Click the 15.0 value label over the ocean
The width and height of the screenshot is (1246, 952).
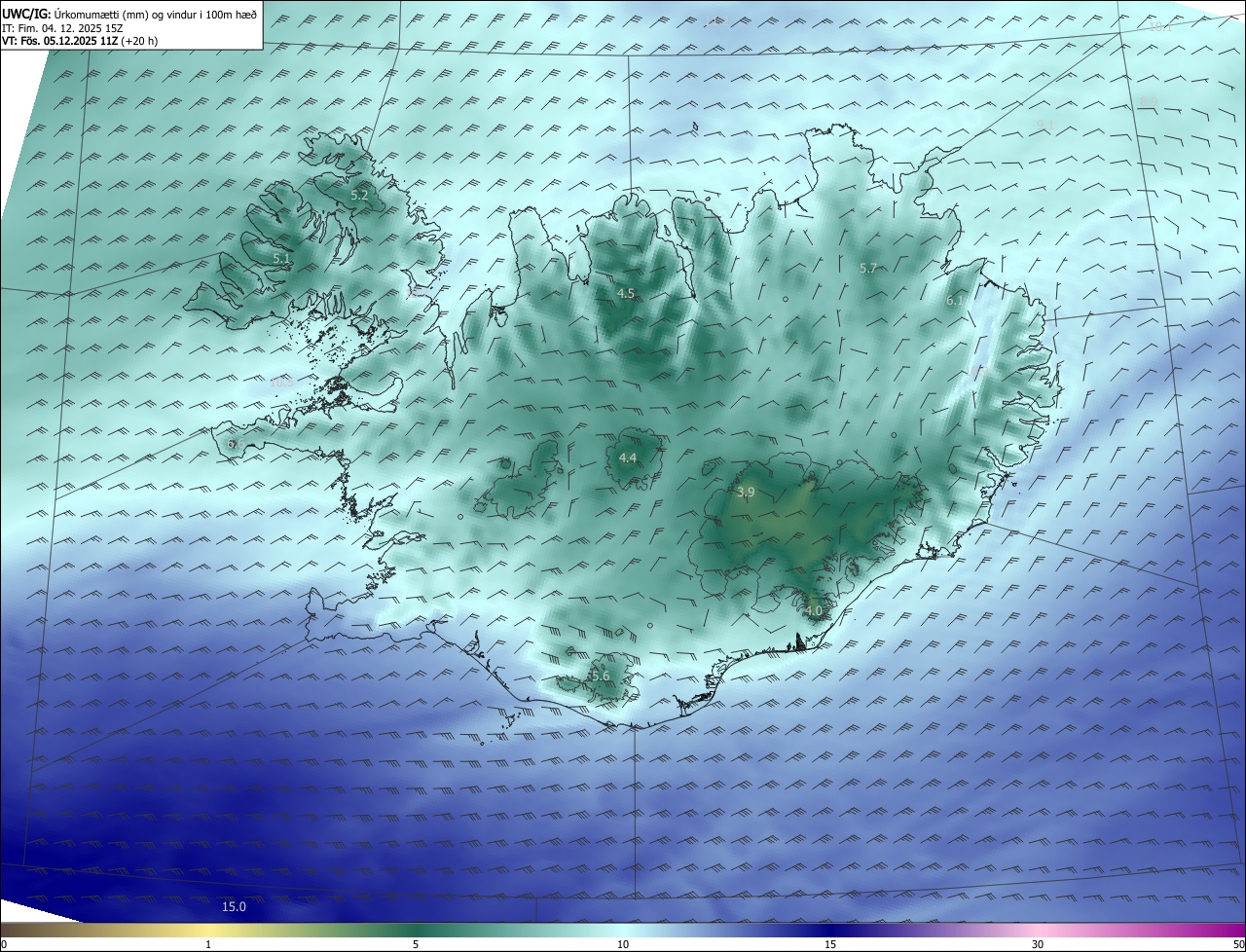pos(234,906)
